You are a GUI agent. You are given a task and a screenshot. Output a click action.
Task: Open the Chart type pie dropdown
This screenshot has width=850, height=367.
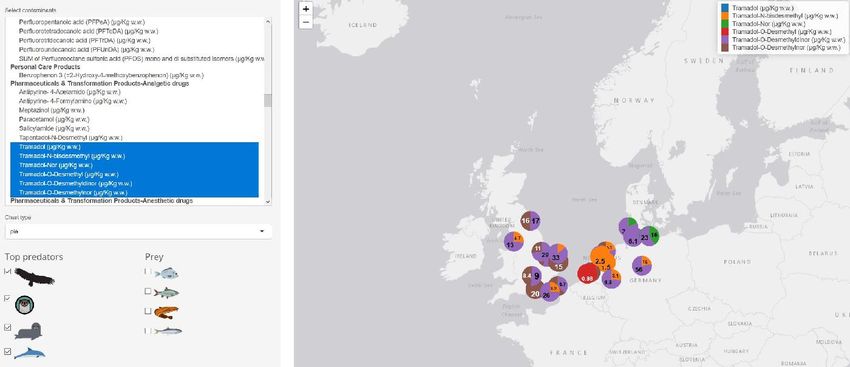(138, 231)
